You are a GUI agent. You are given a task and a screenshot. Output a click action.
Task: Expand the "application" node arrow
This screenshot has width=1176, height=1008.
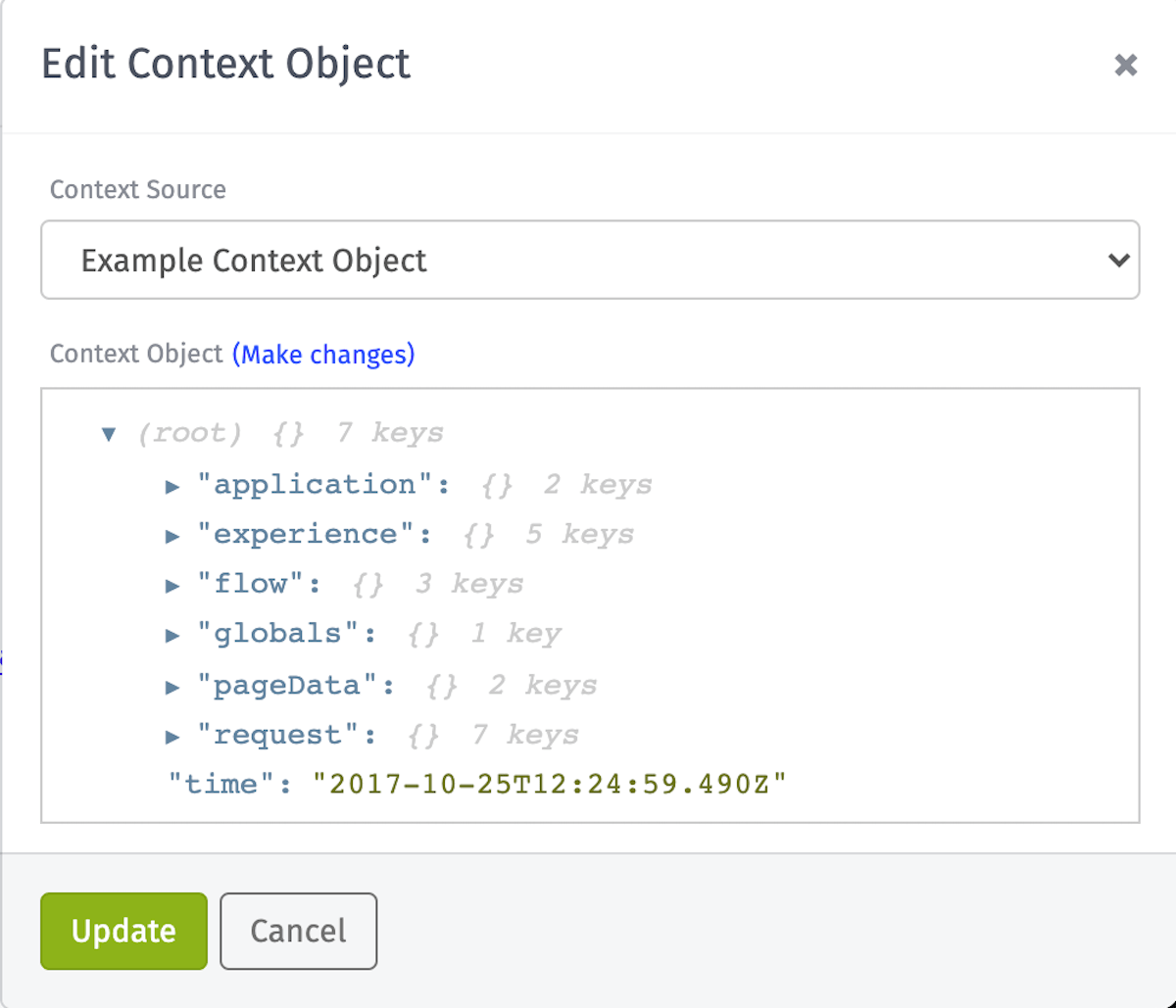[172, 486]
